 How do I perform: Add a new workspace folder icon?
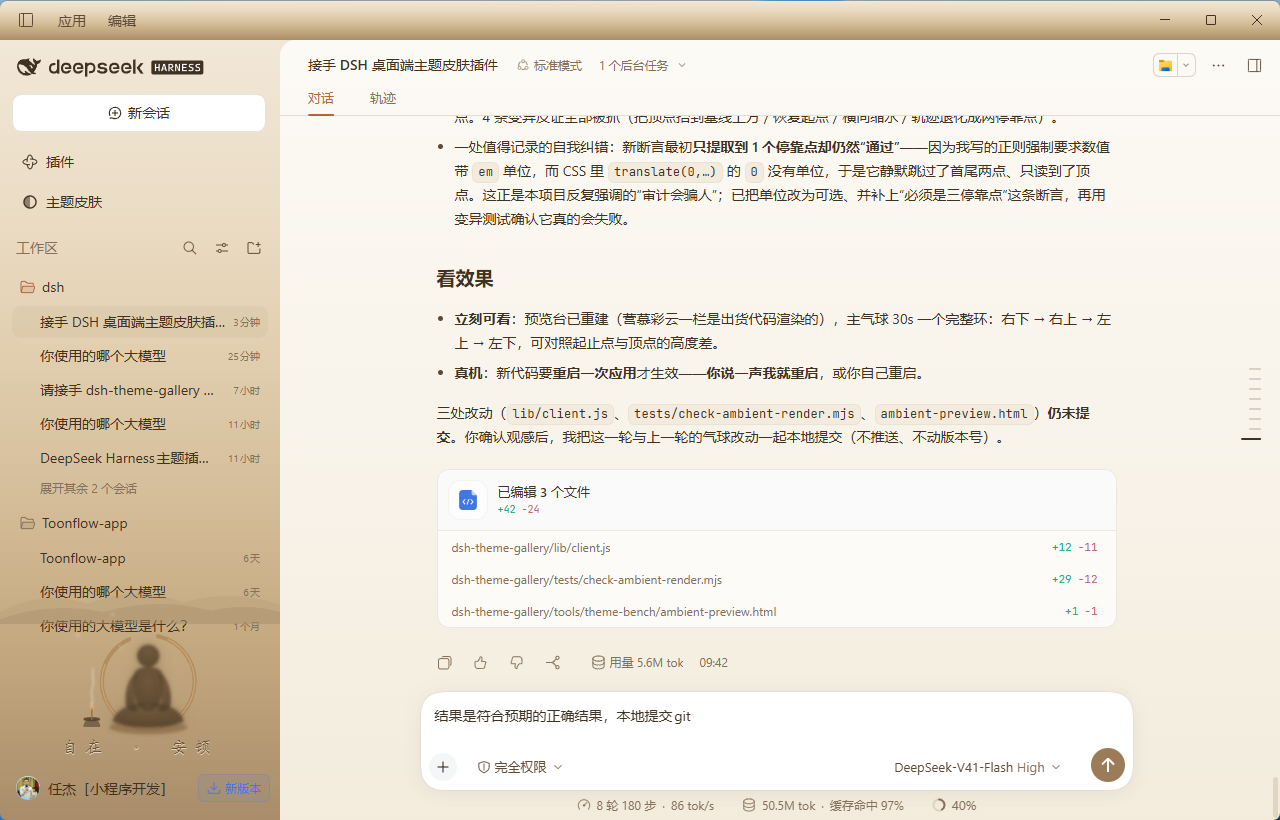coord(254,248)
